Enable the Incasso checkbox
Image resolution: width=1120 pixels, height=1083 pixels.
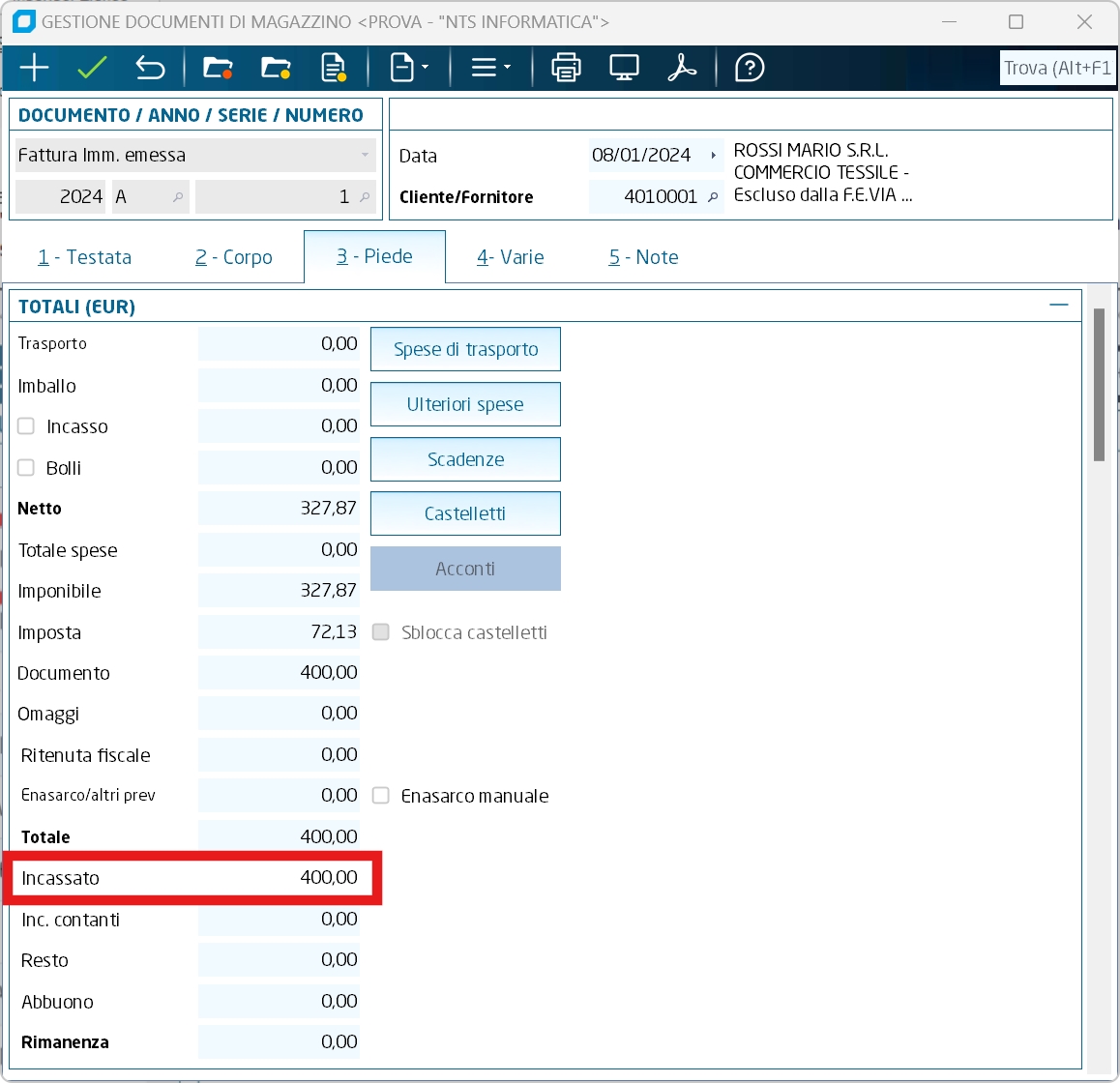pos(26,426)
